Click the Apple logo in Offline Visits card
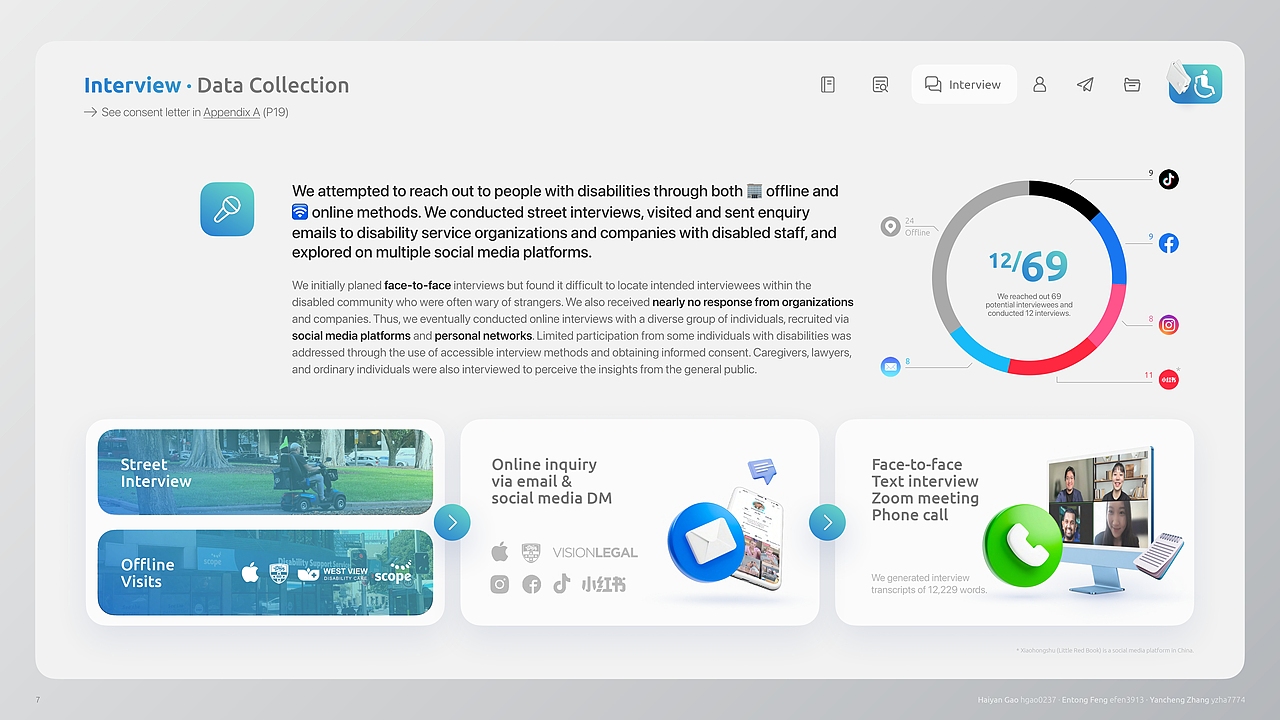 pos(250,572)
